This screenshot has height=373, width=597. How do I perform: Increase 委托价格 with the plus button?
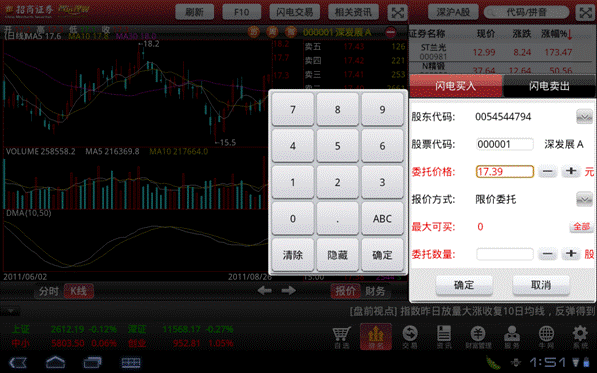click(571, 171)
